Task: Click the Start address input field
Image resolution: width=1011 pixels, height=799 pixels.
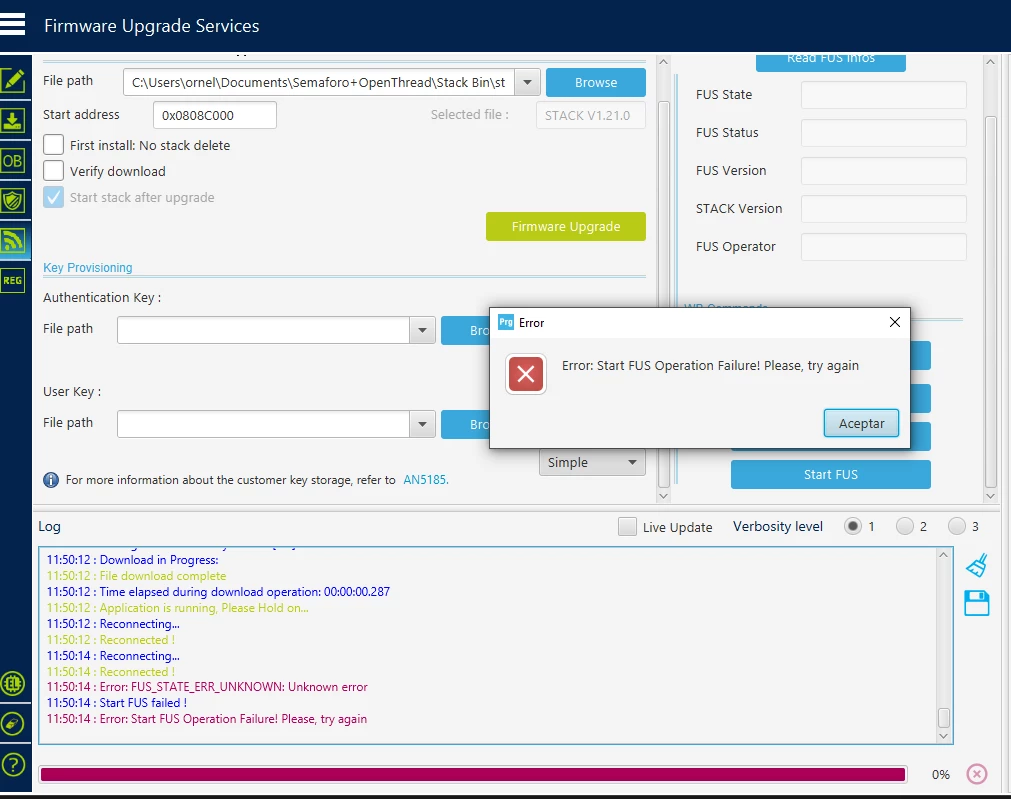Action: (x=215, y=115)
